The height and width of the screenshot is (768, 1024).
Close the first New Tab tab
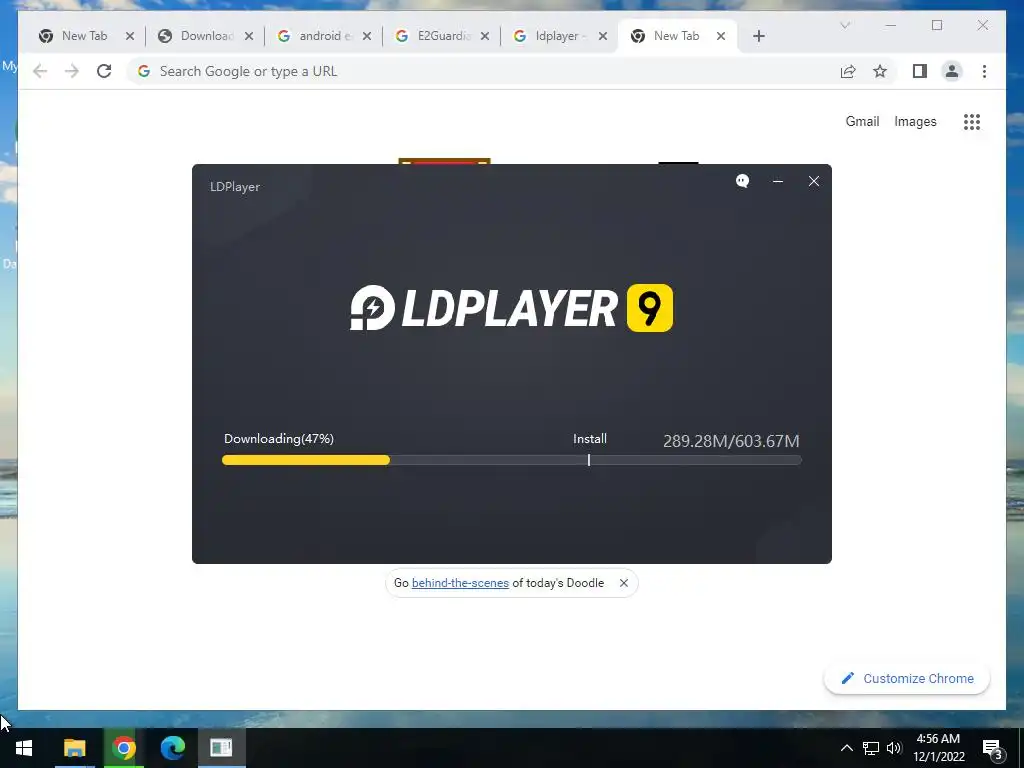click(x=130, y=36)
